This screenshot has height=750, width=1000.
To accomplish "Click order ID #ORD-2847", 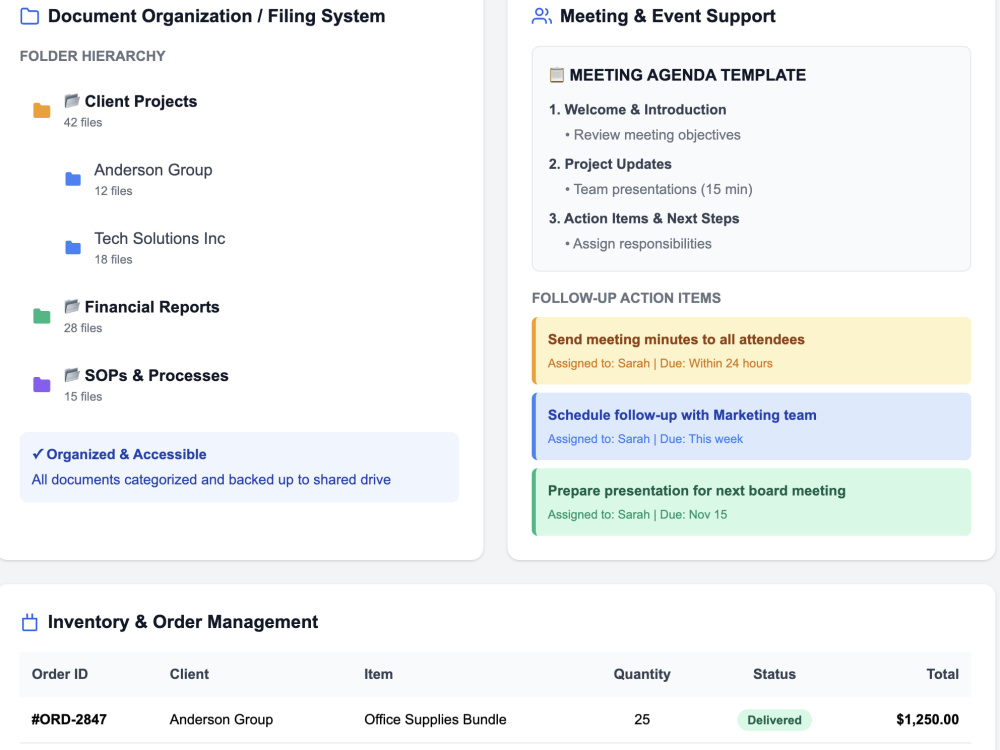I will click(x=69, y=719).
